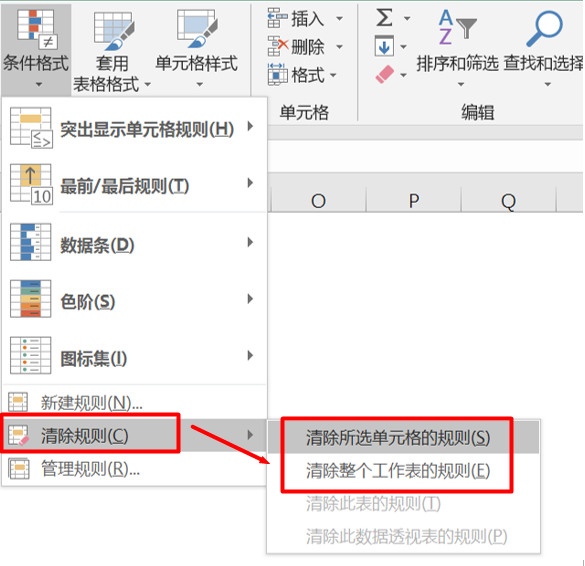This screenshot has height=566, width=585.
Task: Click the 单元格样式 cell styles icon
Action: click(197, 29)
